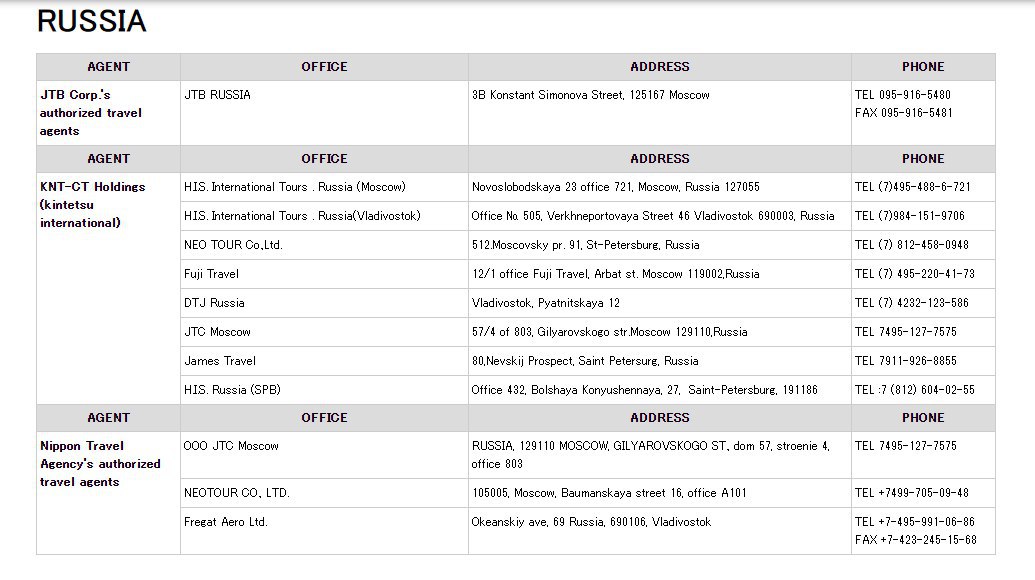This screenshot has width=1035, height=580.
Task: Click fax number "FAX 095-916-5481"
Action: (x=904, y=113)
